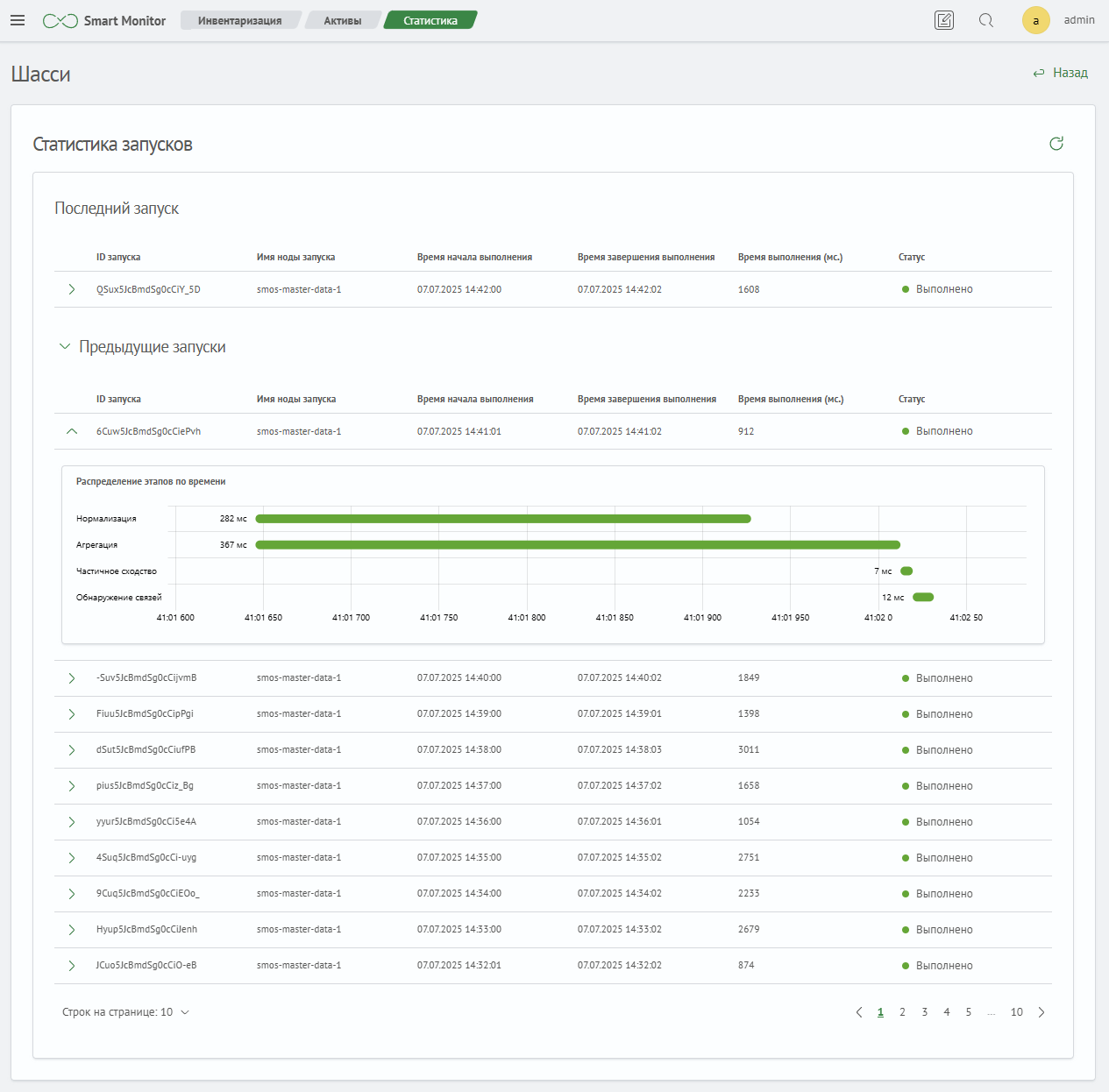Image resolution: width=1109 pixels, height=1092 pixels.
Task: Go to pagination page 2
Action: 902,1012
